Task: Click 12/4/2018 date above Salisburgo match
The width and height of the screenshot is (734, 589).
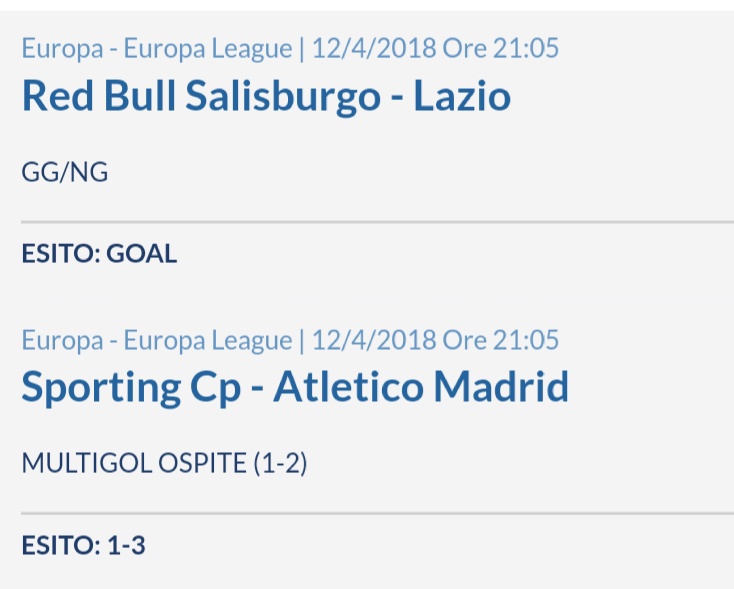Action: [x=374, y=48]
